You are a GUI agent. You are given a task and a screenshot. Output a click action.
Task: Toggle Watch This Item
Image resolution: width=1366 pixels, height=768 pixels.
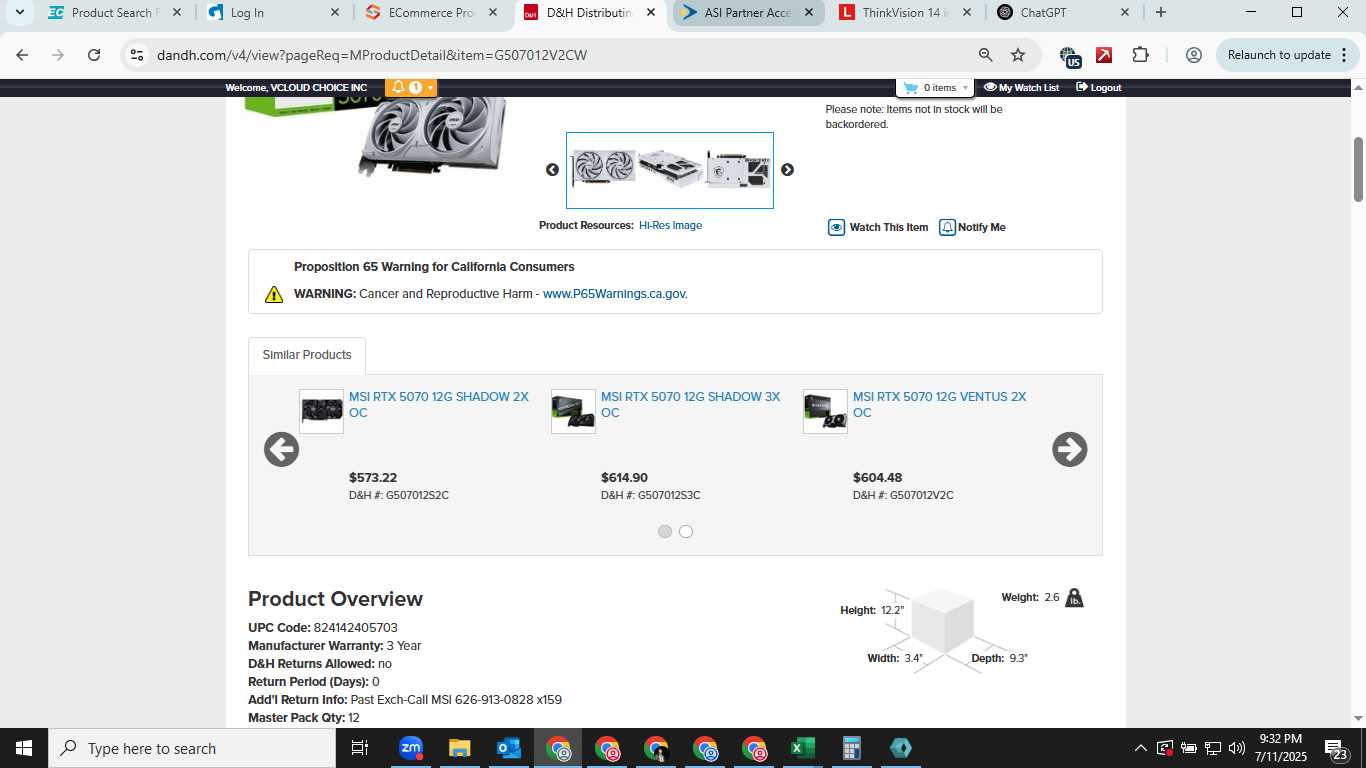click(x=878, y=227)
